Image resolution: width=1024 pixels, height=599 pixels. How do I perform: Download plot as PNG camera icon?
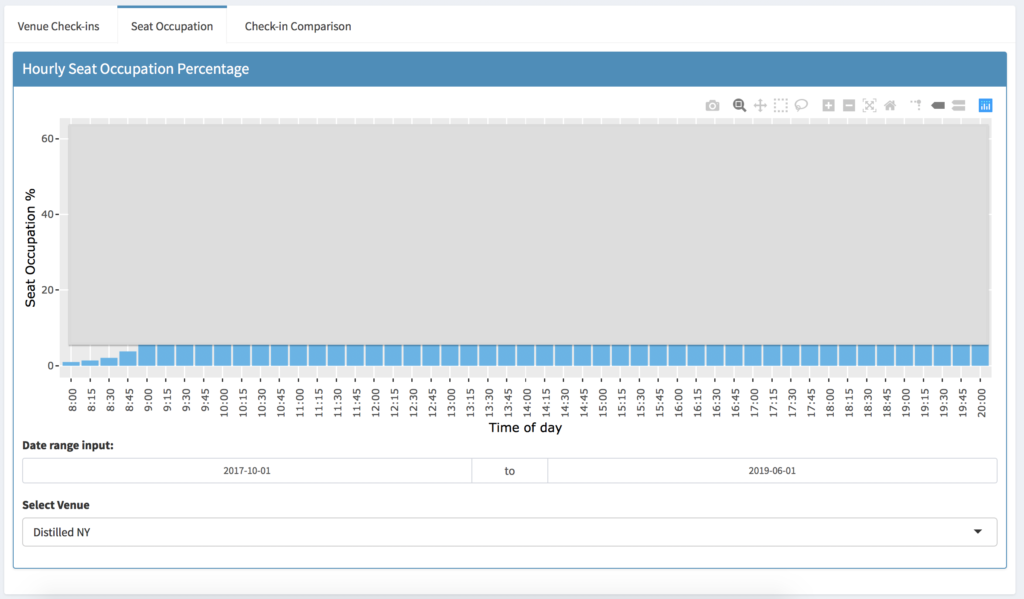tap(712, 105)
